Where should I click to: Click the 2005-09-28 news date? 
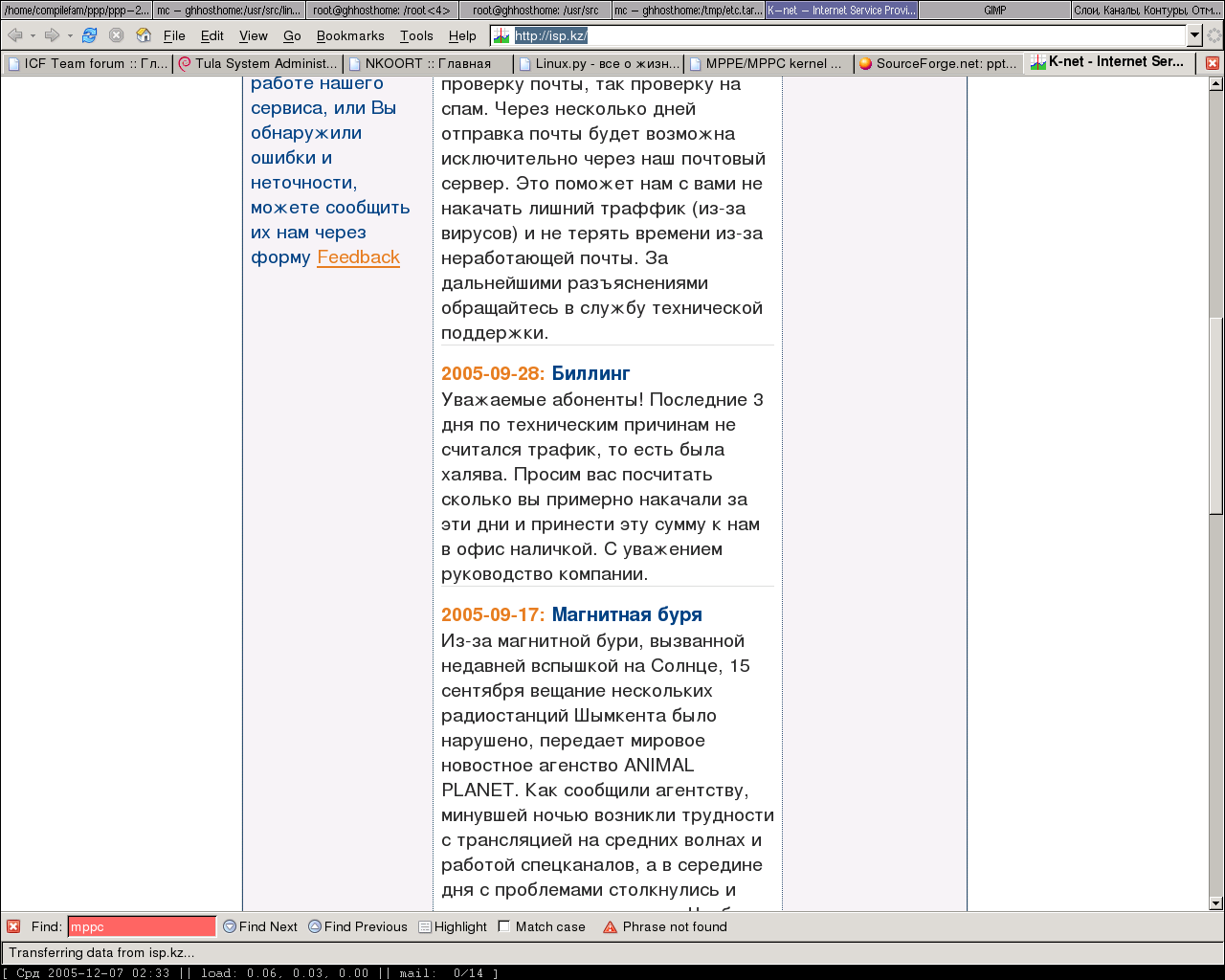click(493, 373)
